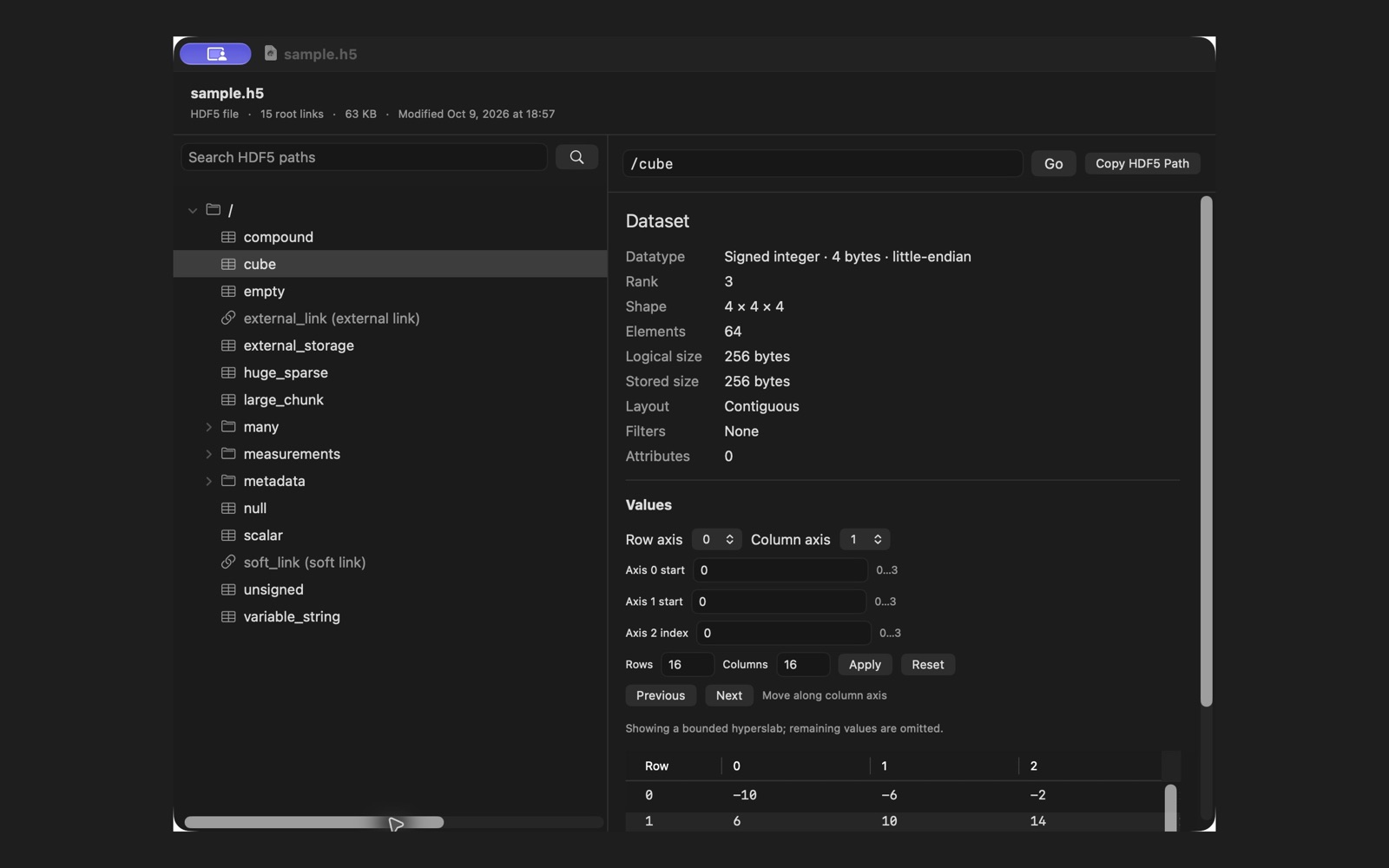This screenshot has height=868, width=1389.
Task: Open the Column axis dropdown
Action: click(864, 539)
